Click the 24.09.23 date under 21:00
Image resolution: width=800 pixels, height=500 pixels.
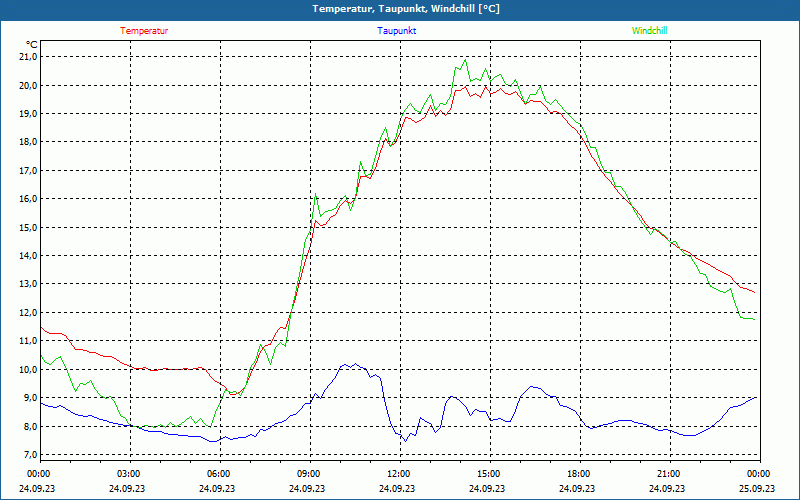[668, 488]
